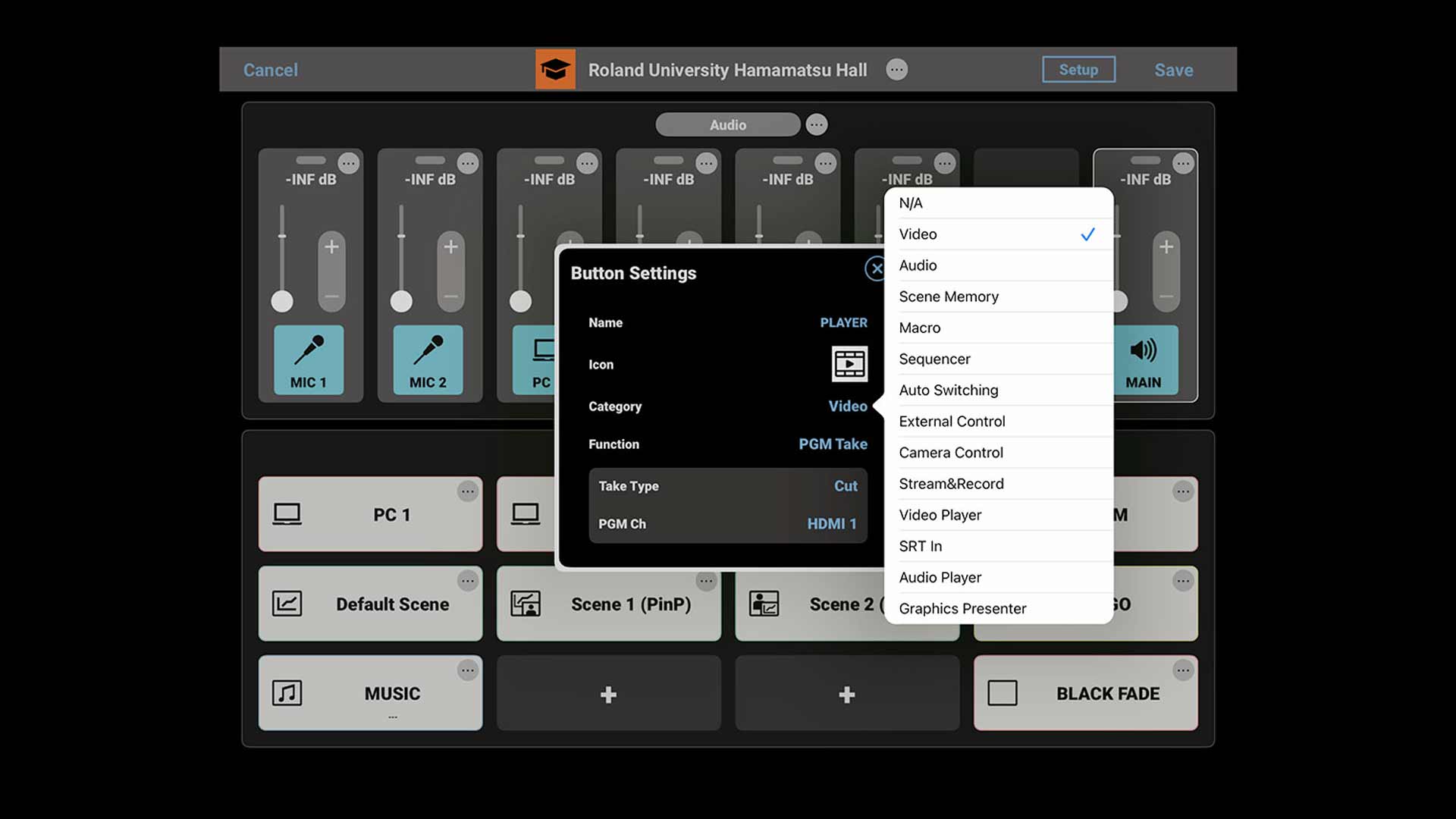Click the orange graduation cap logo
The image size is (1456, 819).
tap(555, 70)
